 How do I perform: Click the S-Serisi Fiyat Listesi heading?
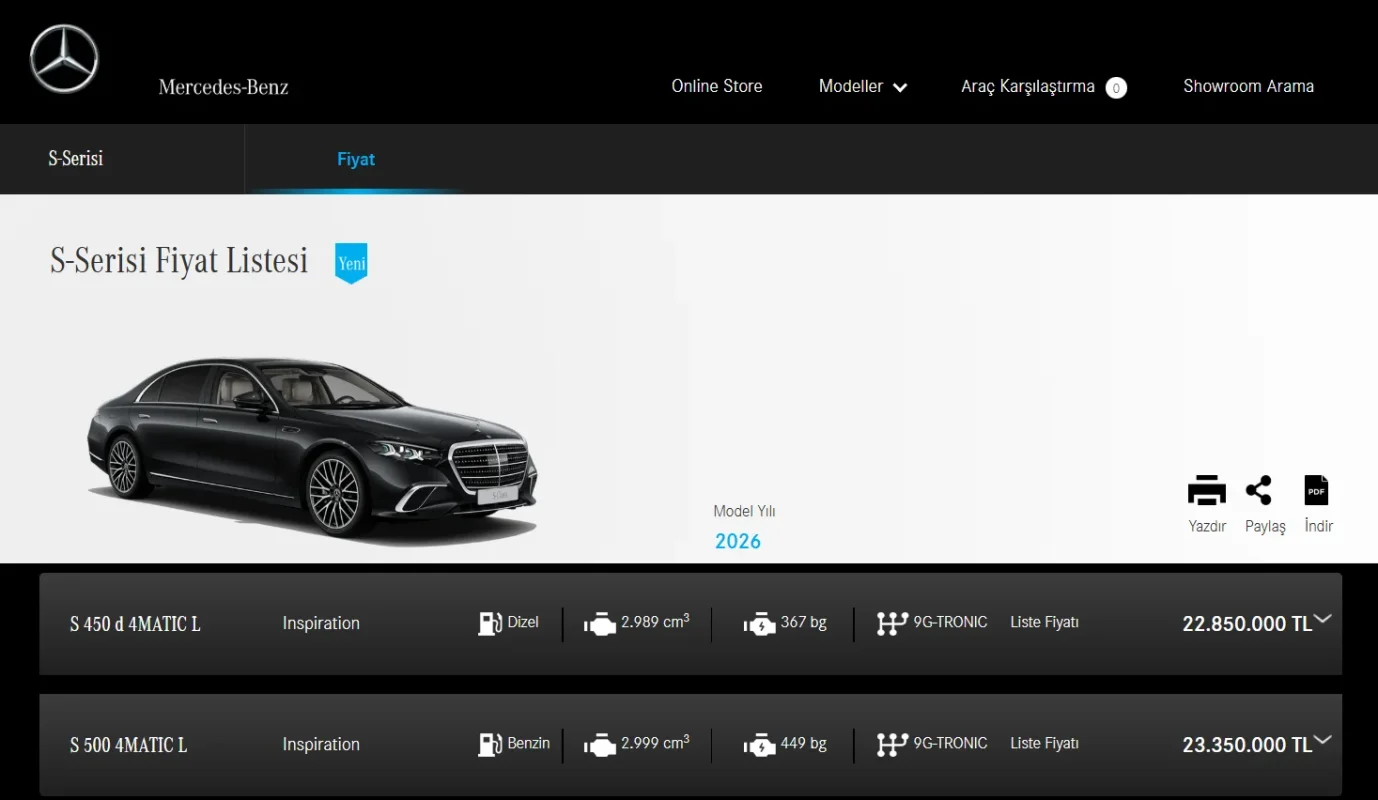(179, 261)
